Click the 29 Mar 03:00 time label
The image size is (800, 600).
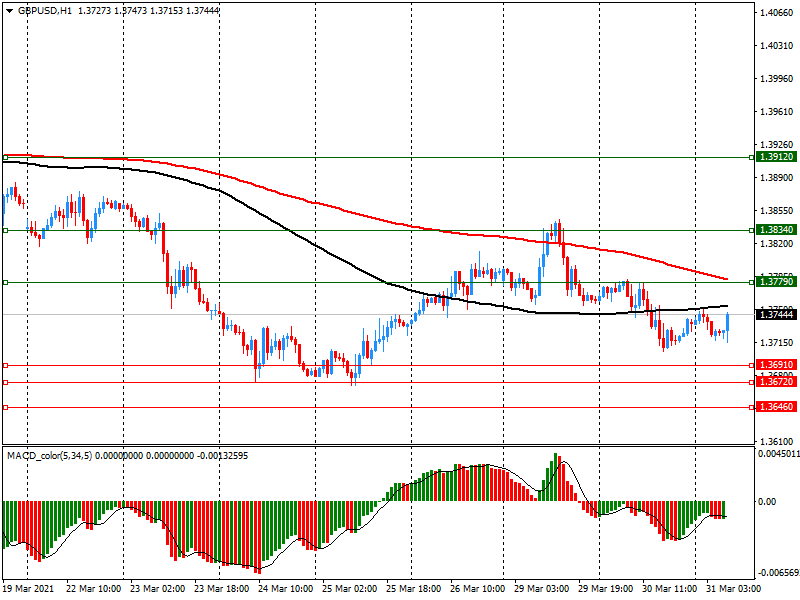(x=543, y=590)
